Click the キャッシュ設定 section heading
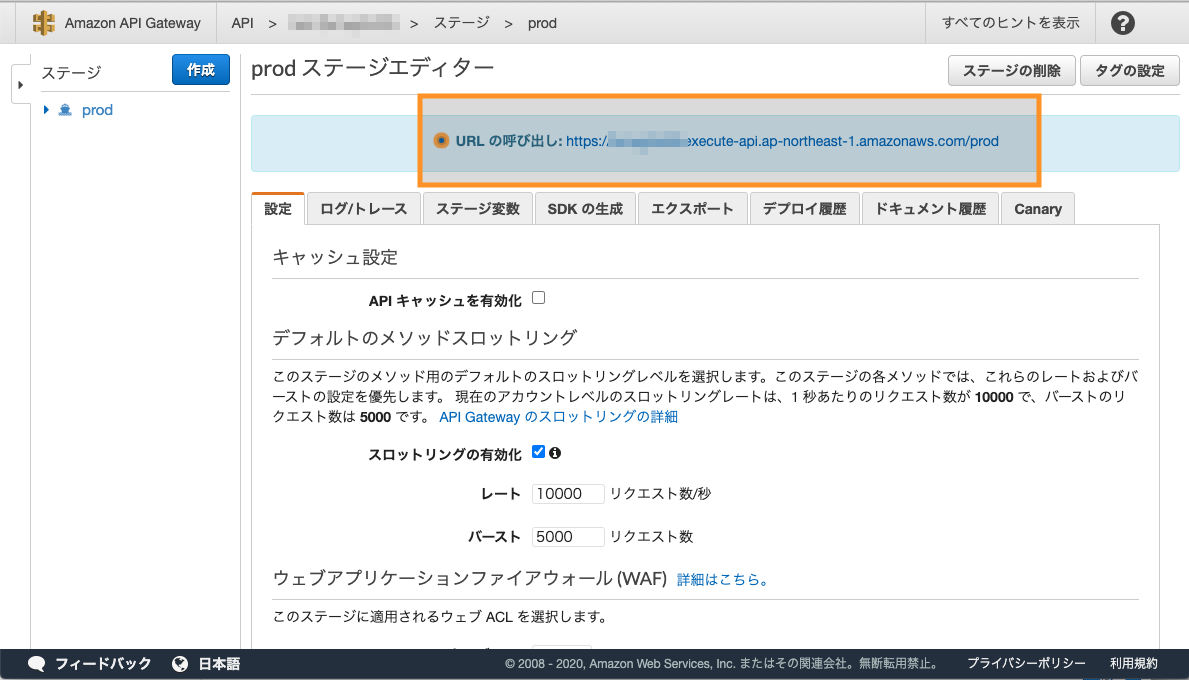The image size is (1189, 680). click(x=335, y=257)
